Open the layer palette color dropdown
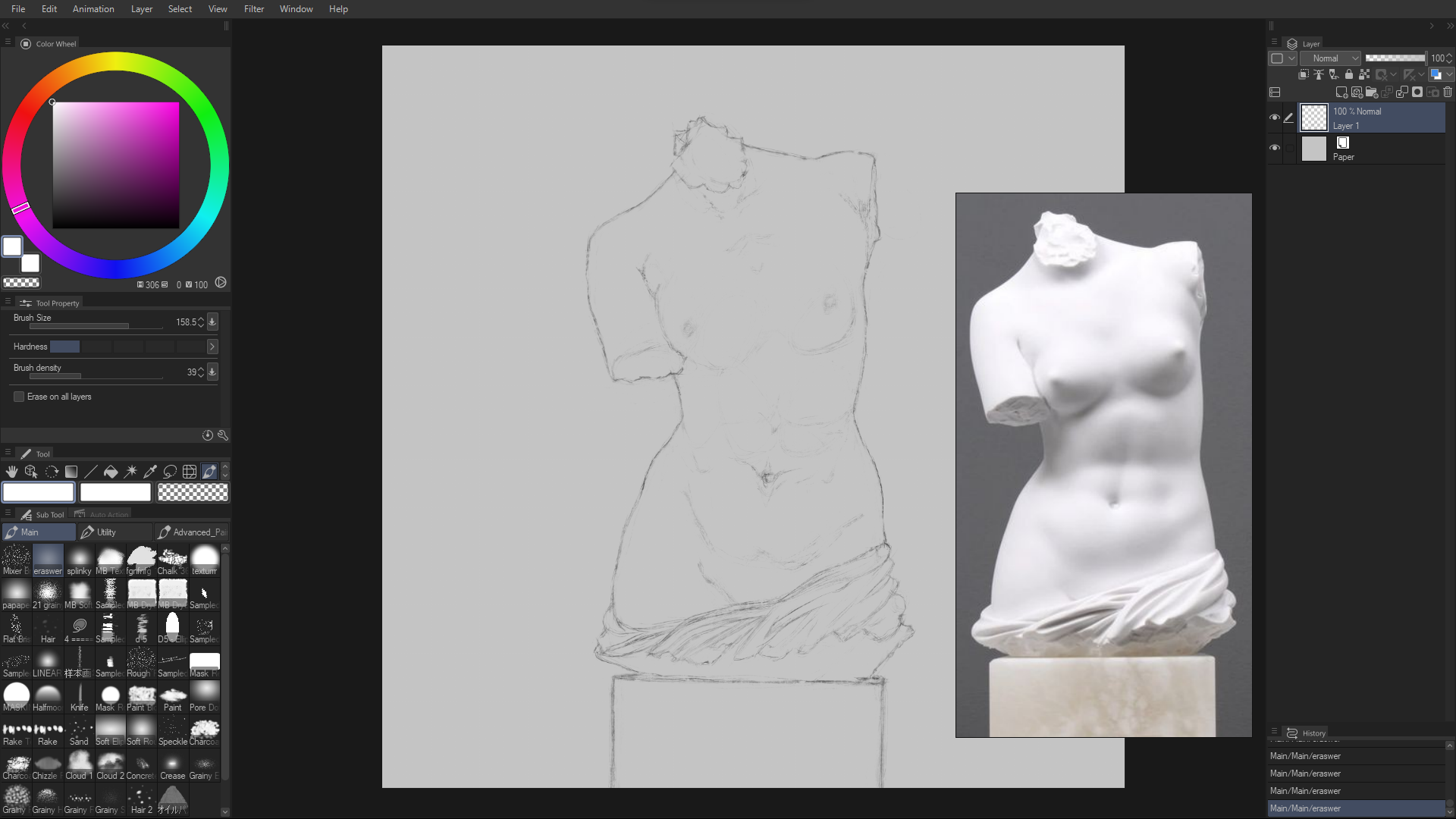The height and width of the screenshot is (819, 1456). 1282,58
